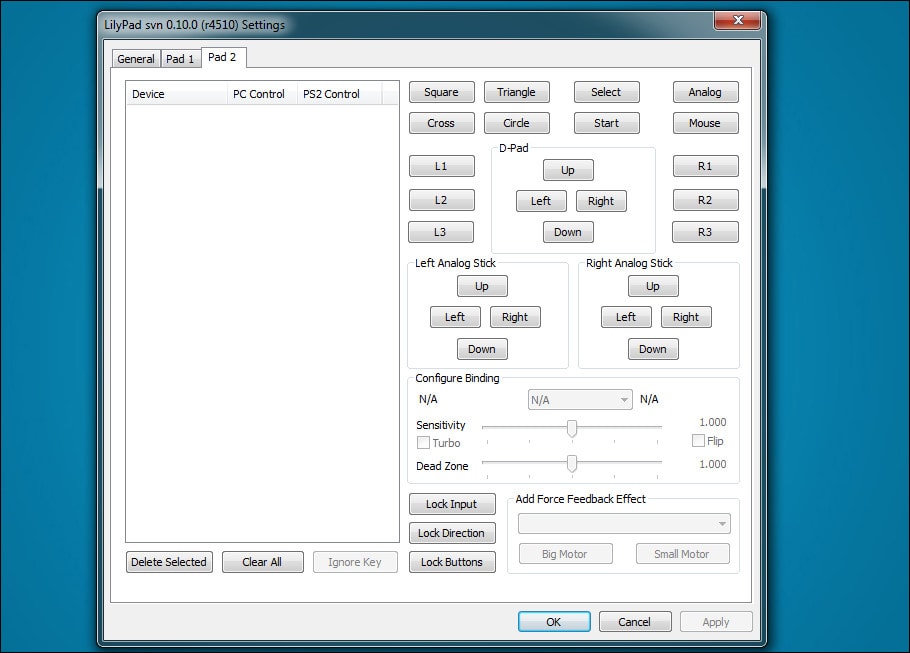910x653 pixels.
Task: Bind Right Analog Stick Up
Action: coord(653,286)
